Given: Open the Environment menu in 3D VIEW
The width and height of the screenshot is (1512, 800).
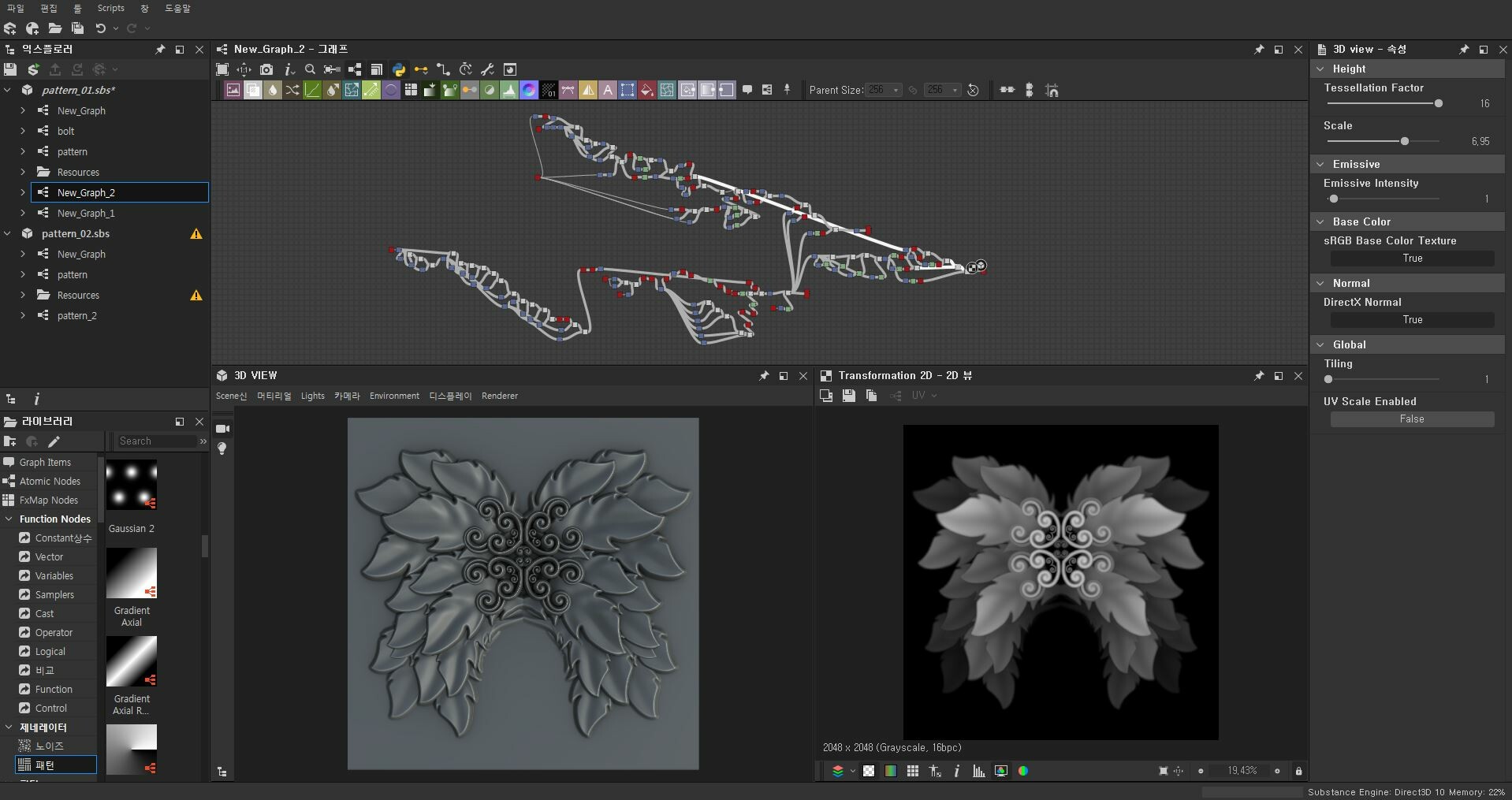Looking at the screenshot, I should click(394, 396).
